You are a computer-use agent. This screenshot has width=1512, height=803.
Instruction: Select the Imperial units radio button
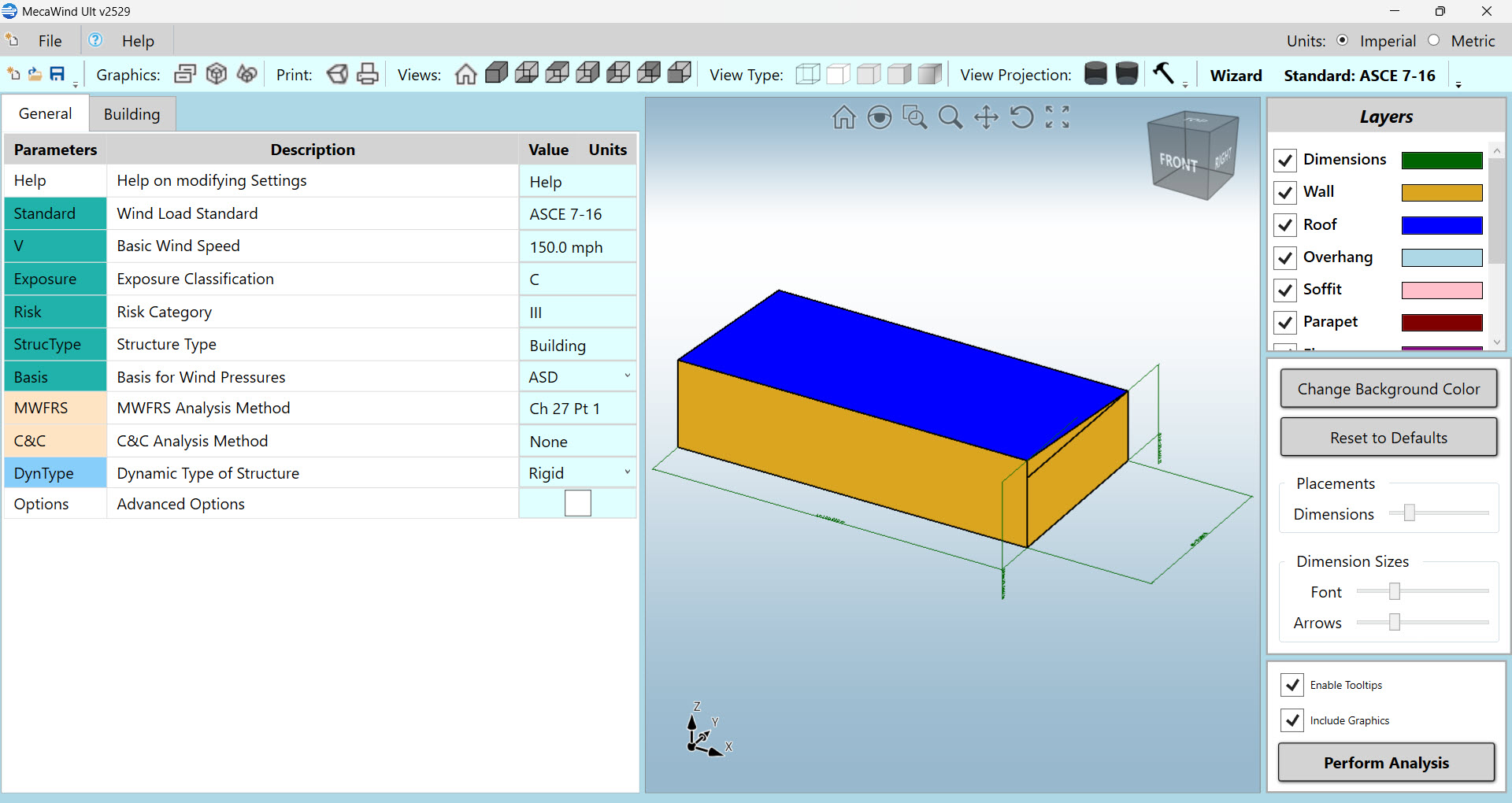click(1343, 40)
